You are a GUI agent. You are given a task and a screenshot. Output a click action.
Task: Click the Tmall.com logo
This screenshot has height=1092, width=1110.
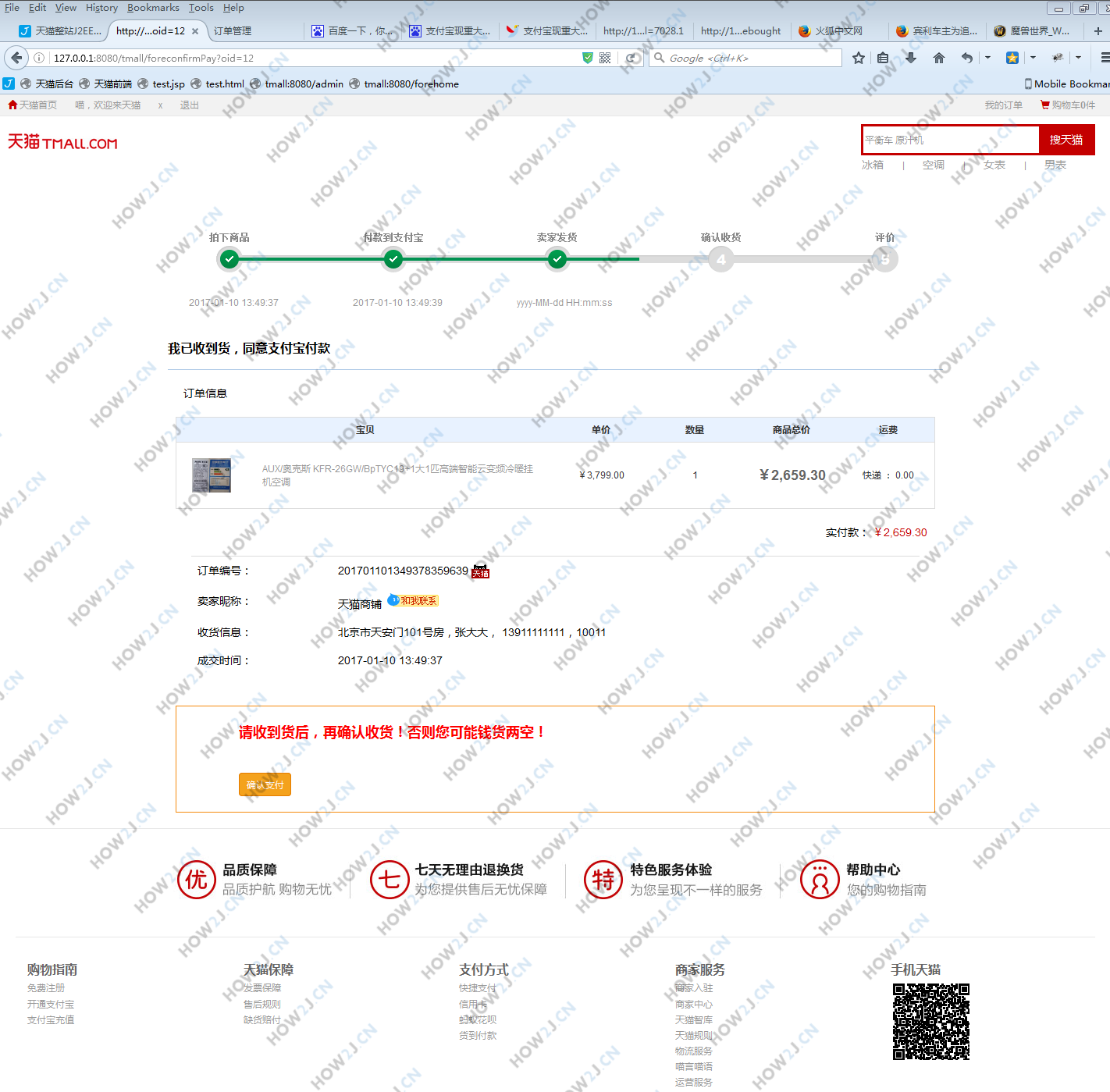click(62, 142)
